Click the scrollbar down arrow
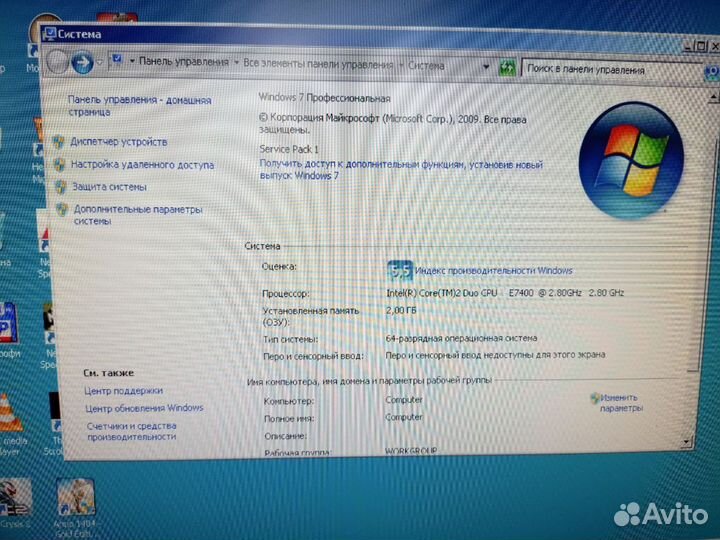This screenshot has width=720, height=540. [686, 442]
